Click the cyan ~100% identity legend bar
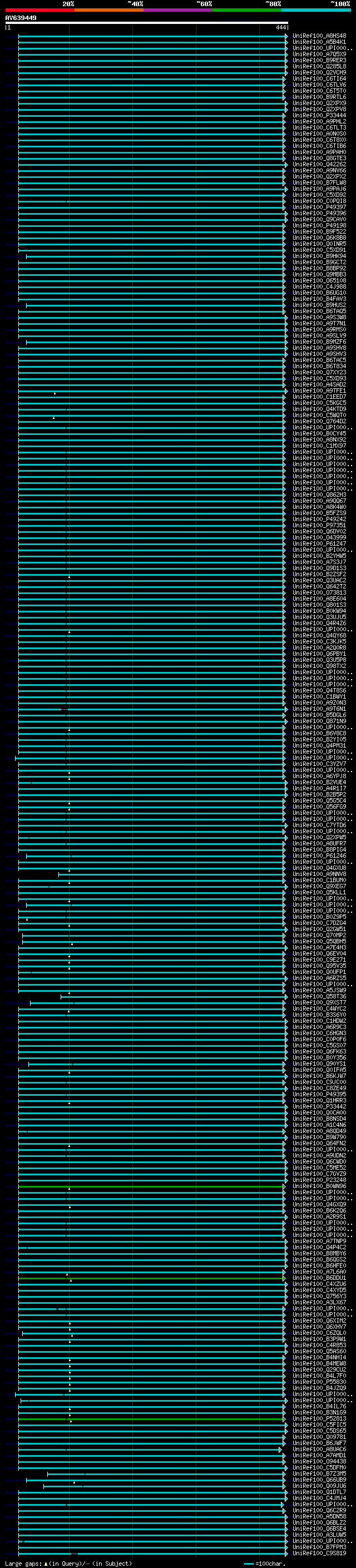This screenshot has height=1568, width=356. point(316,10)
